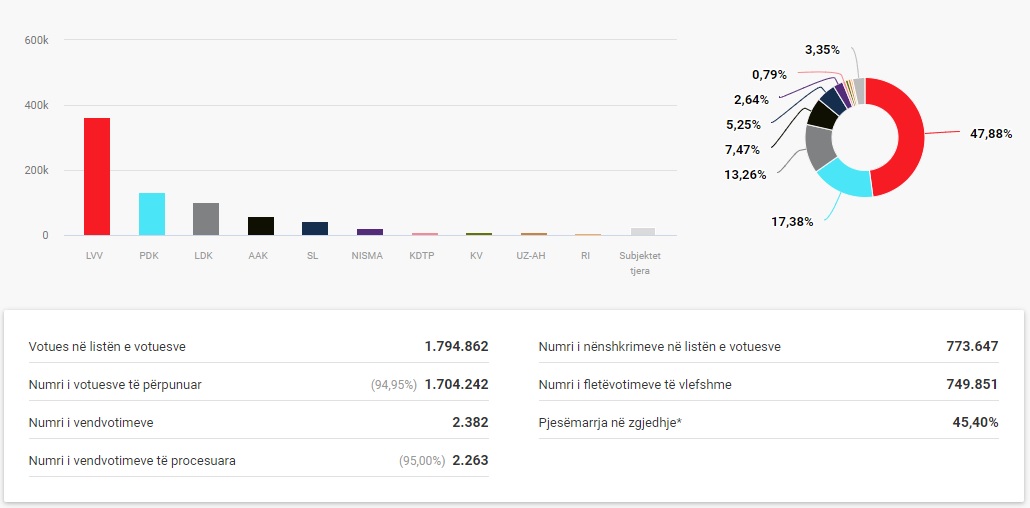Screen dimensions: 1030x508
Task: Select the black donut chart segment
Action: pos(823,115)
